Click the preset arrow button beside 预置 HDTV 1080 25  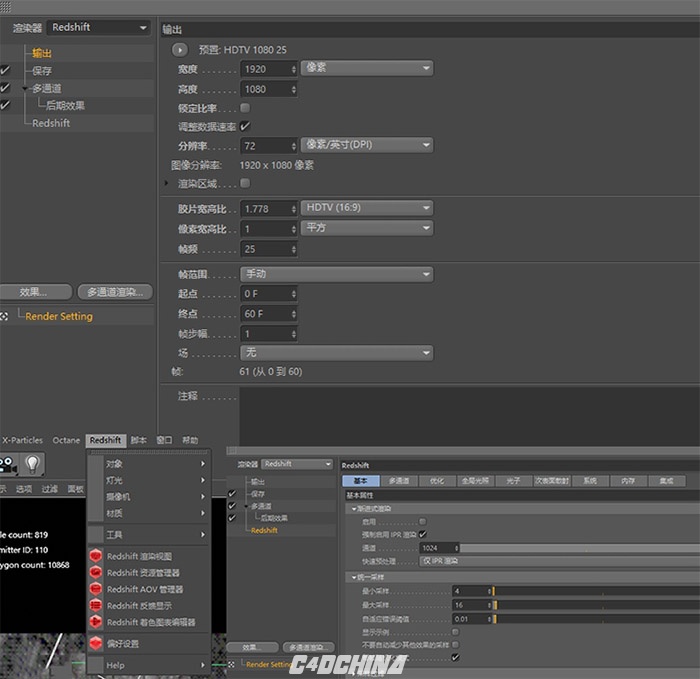[x=180, y=50]
